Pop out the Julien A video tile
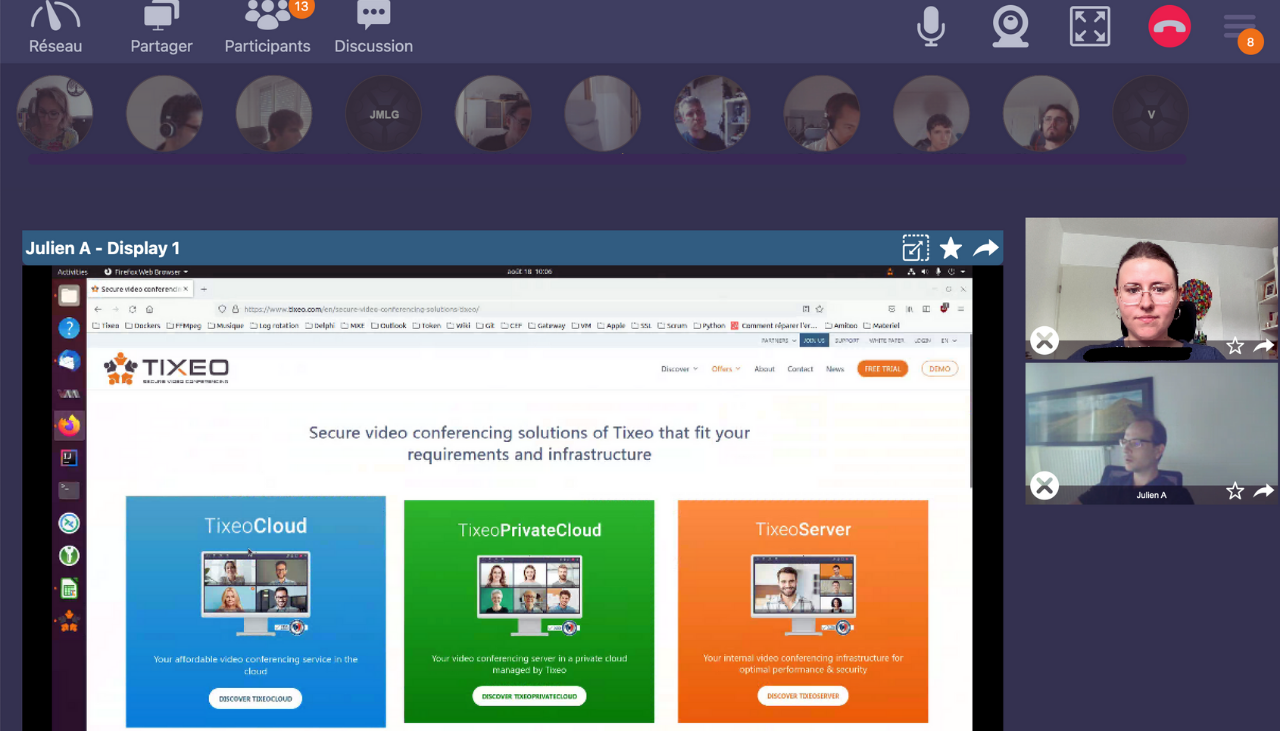 click(x=1264, y=491)
